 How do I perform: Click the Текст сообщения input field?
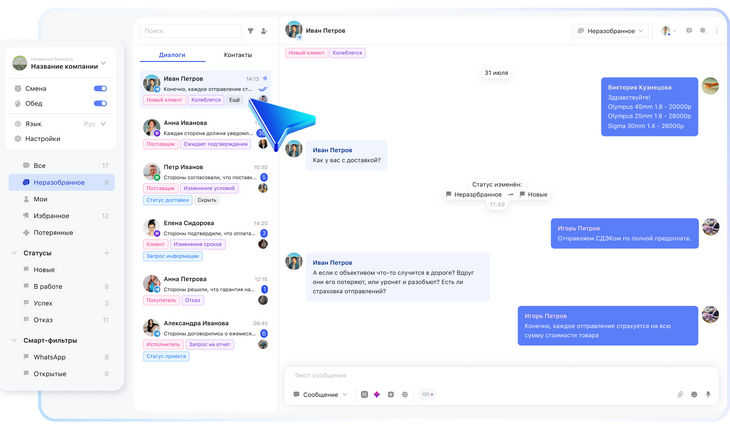(x=500, y=375)
